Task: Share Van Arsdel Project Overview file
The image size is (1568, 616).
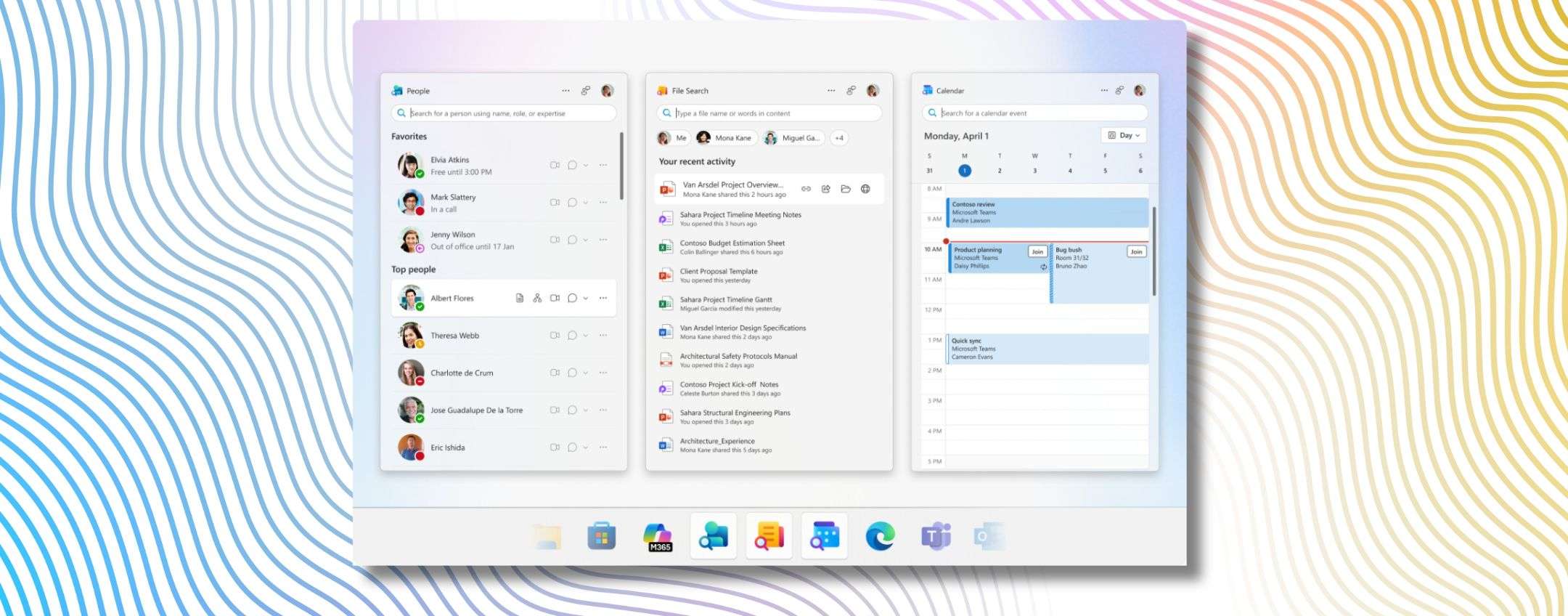Action: tap(826, 189)
